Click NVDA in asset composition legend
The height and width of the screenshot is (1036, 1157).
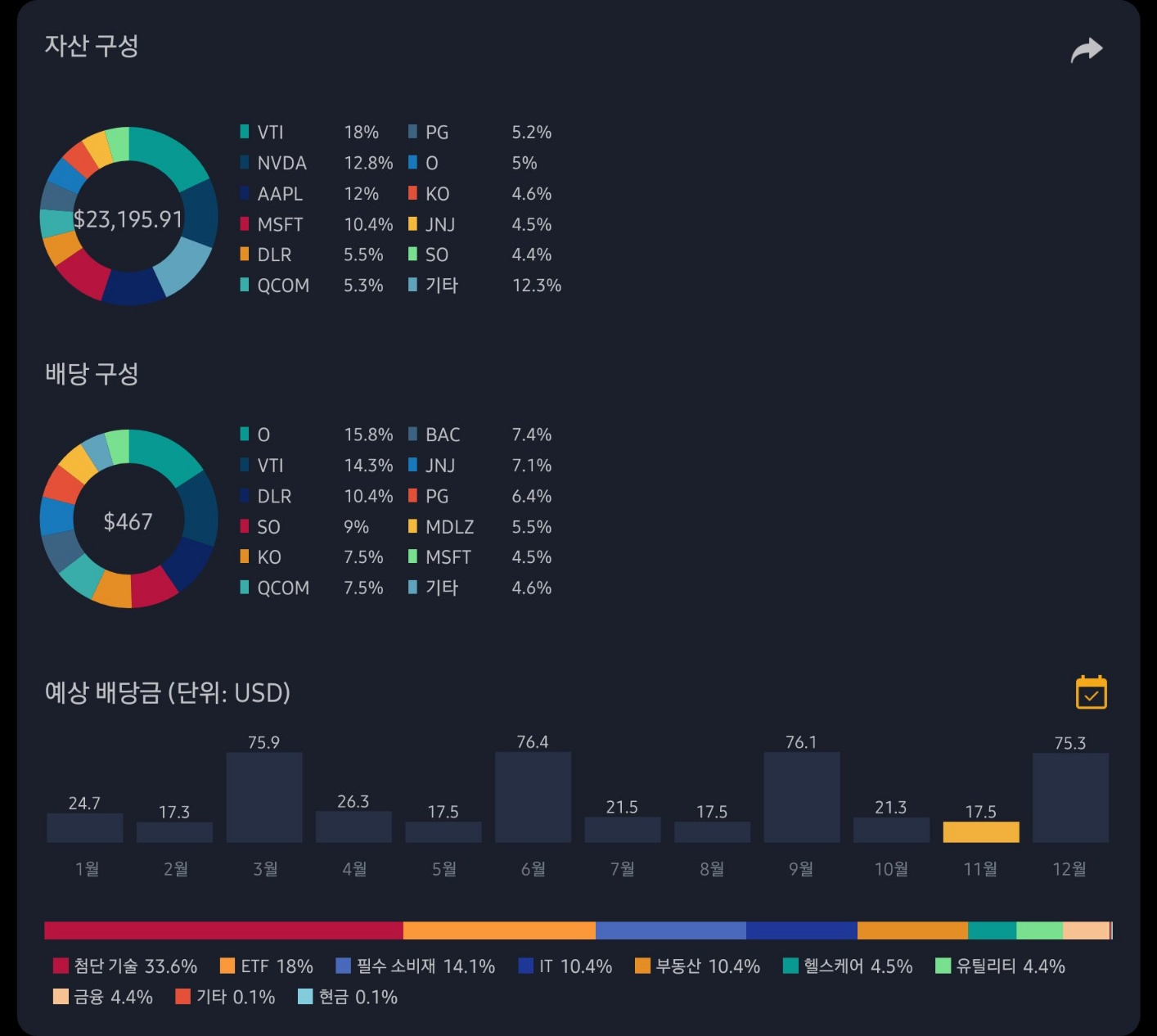coord(317,163)
